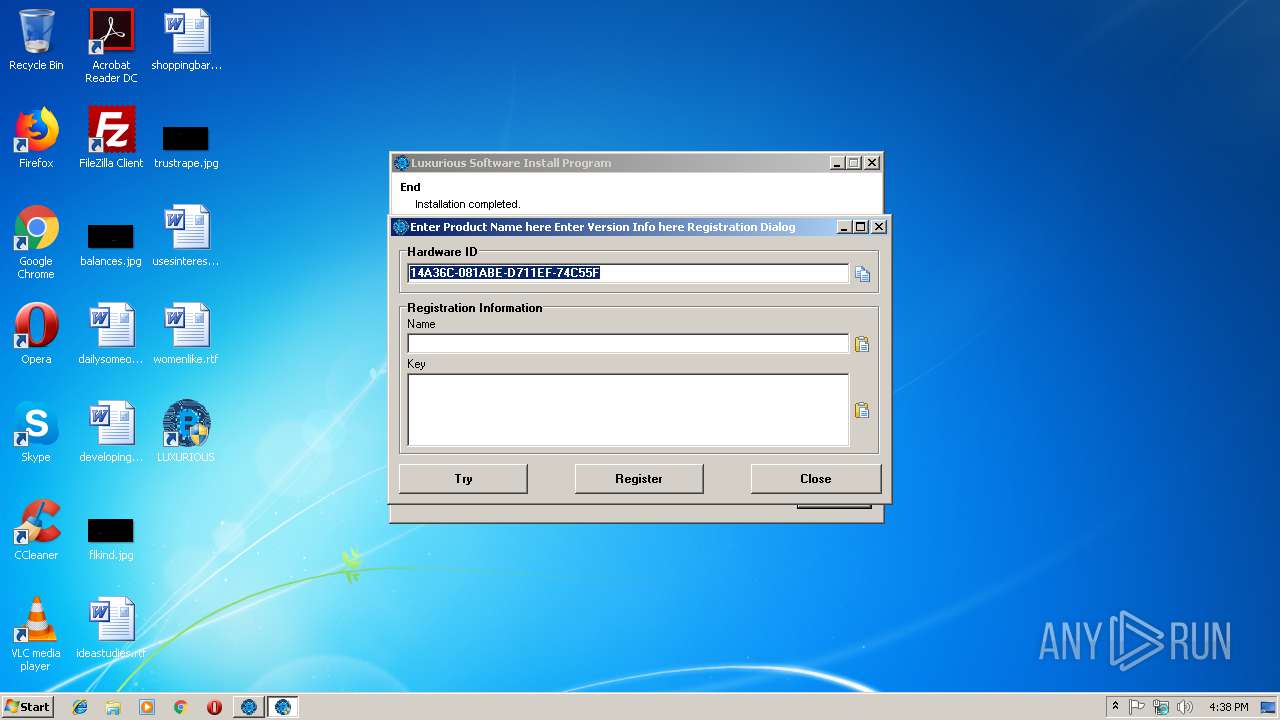Focus the Name input field
1280x720 pixels.
(628, 343)
